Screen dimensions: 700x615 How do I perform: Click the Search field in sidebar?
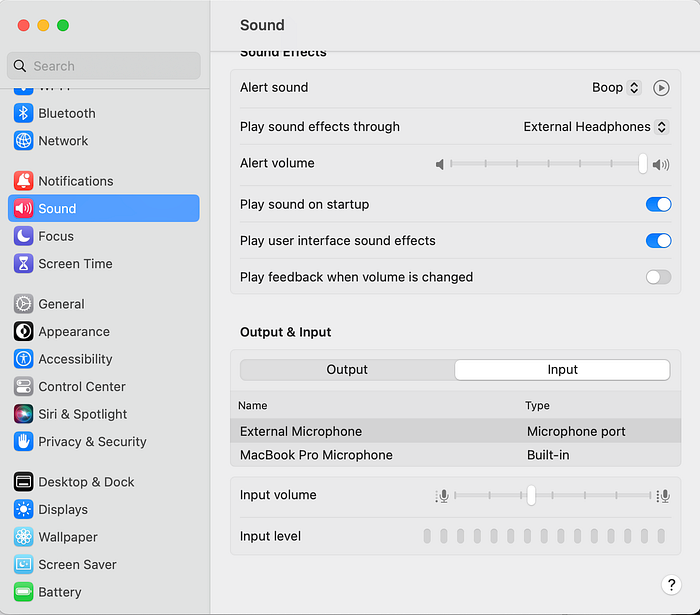(x=104, y=66)
